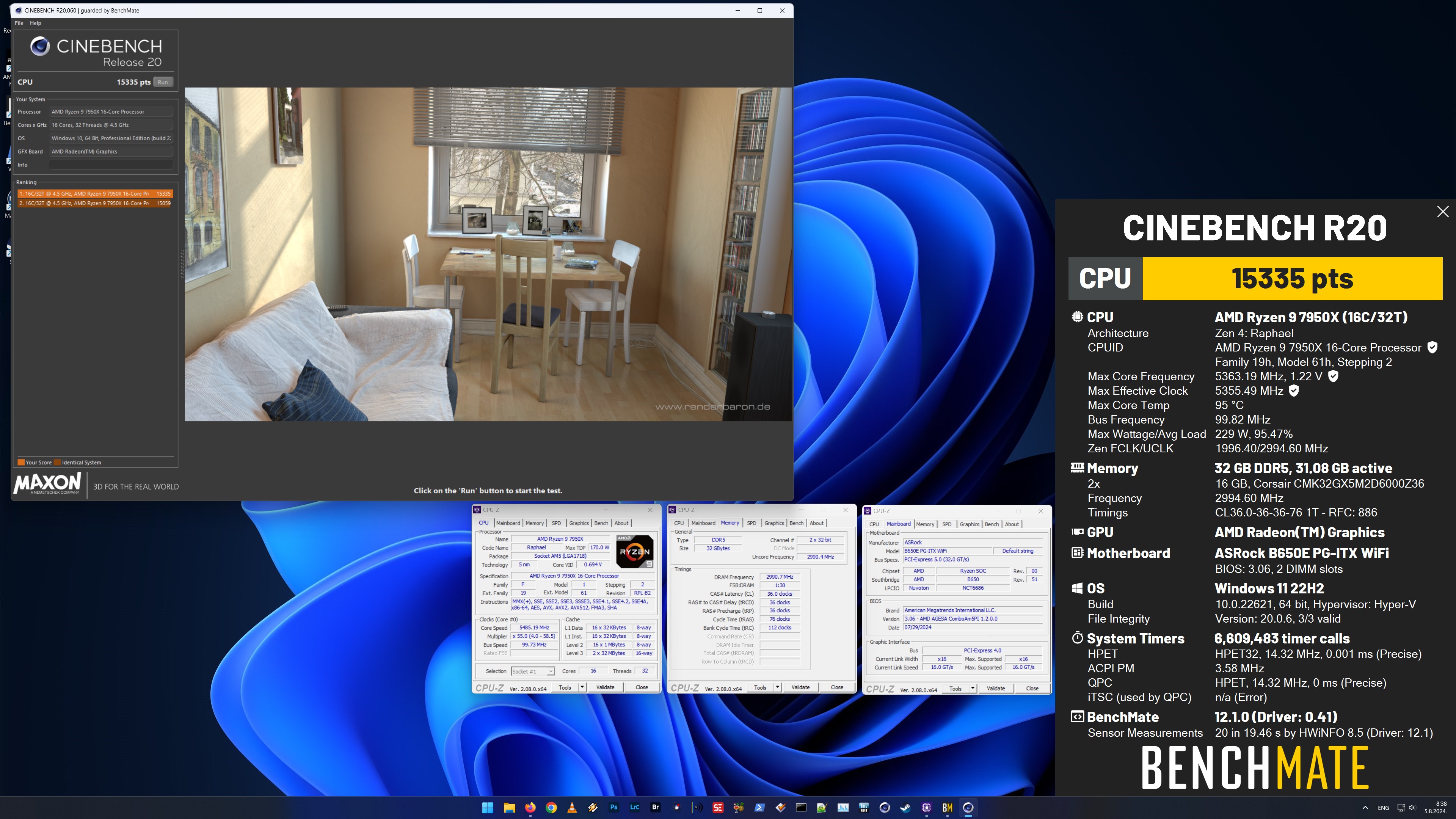Switch to Bench tab in CPU-Z CPU window
Viewport: 1456px width, 819px height.
601,523
